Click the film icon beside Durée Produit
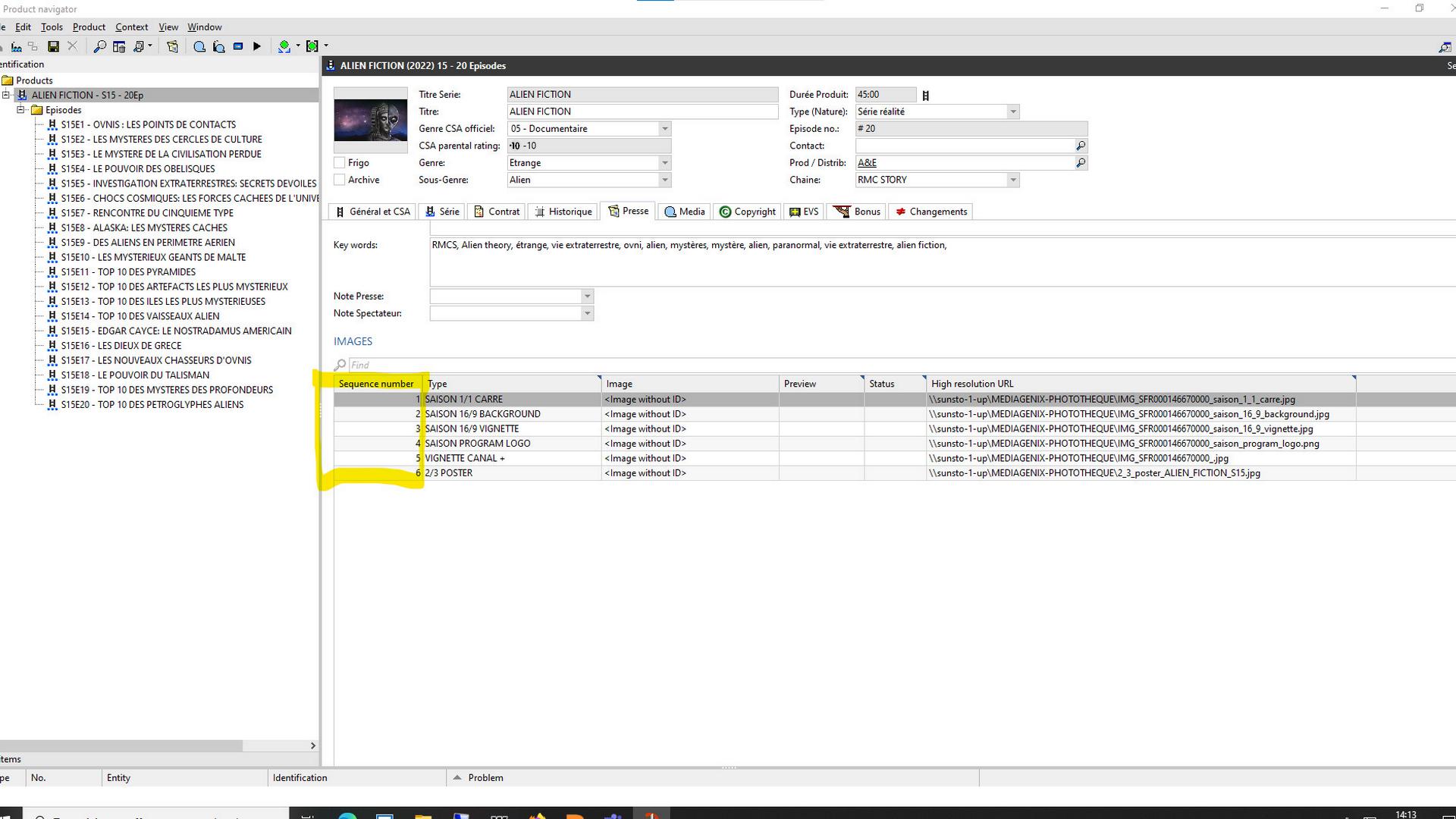This screenshot has height=819, width=1456. (x=925, y=96)
